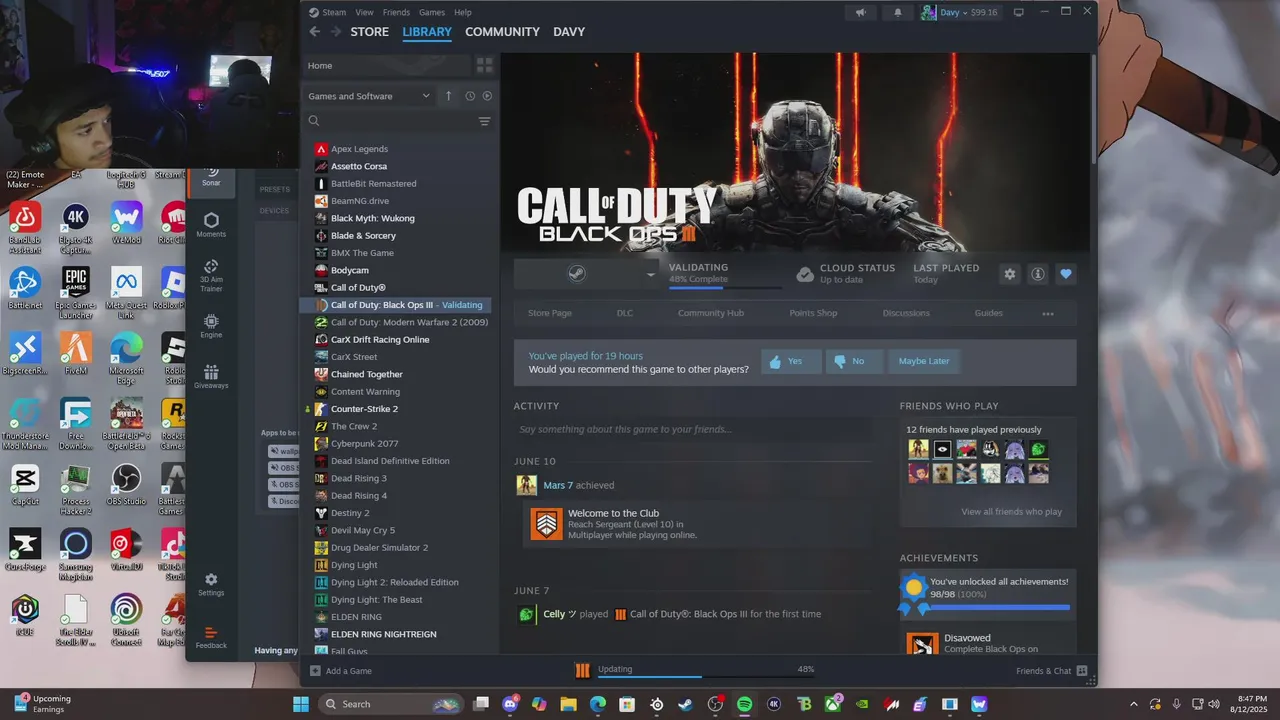The width and height of the screenshot is (1280, 720).
Task: Click the Steam forward navigation arrow
Action: pyautogui.click(x=336, y=32)
